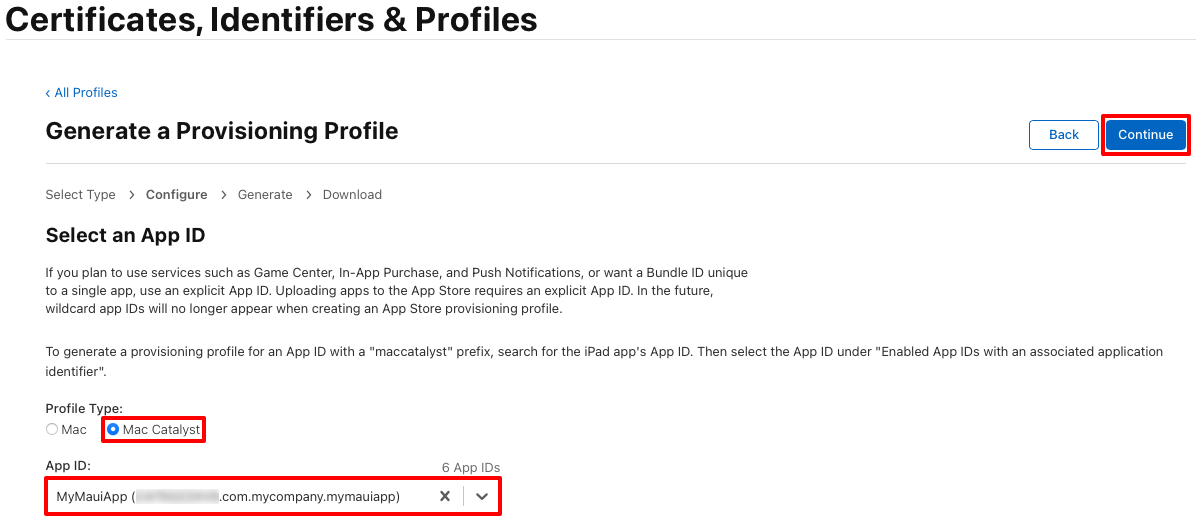1196x529 pixels.
Task: Click the chevron after Select Type step
Action: 131,195
